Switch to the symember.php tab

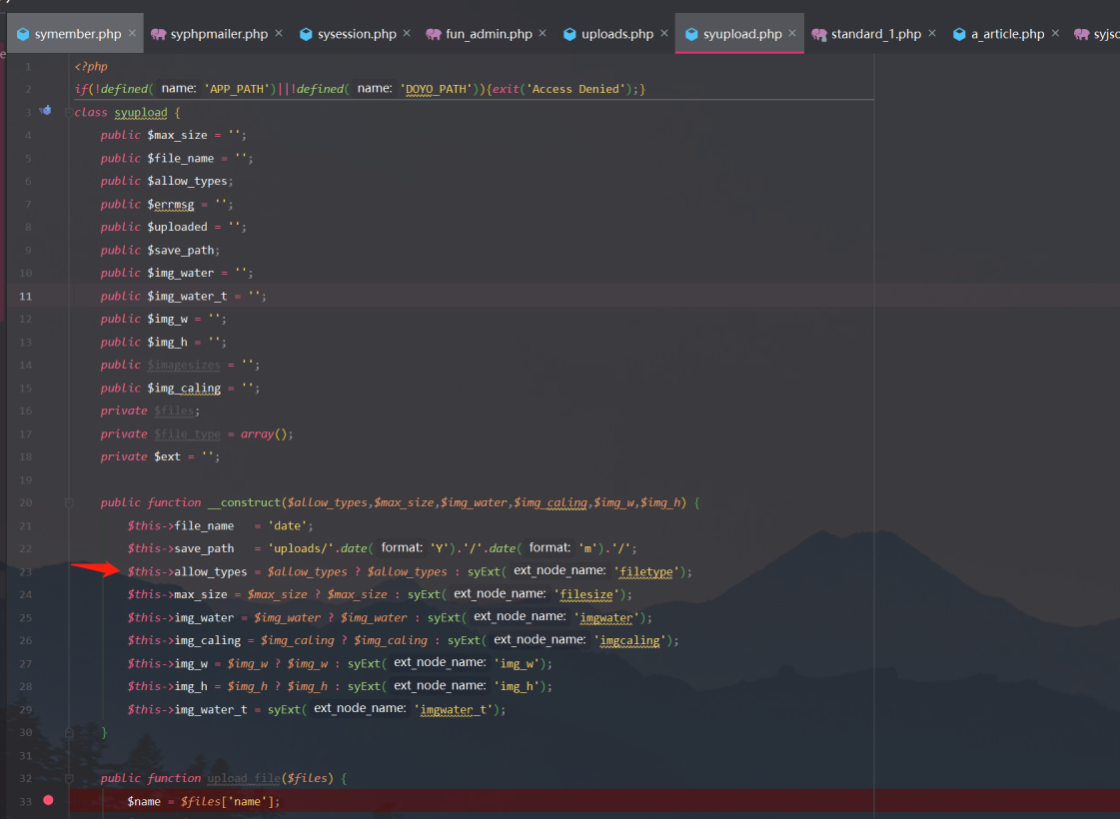coord(78,34)
